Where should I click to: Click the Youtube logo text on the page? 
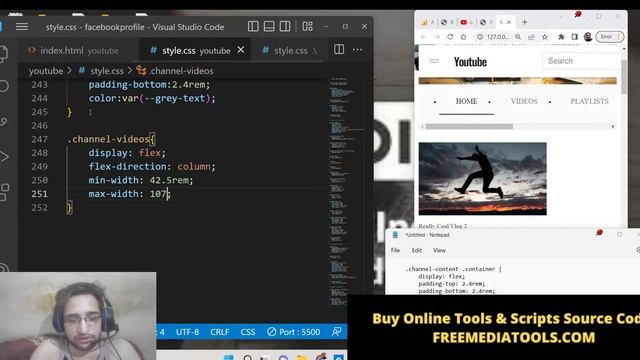coord(470,62)
